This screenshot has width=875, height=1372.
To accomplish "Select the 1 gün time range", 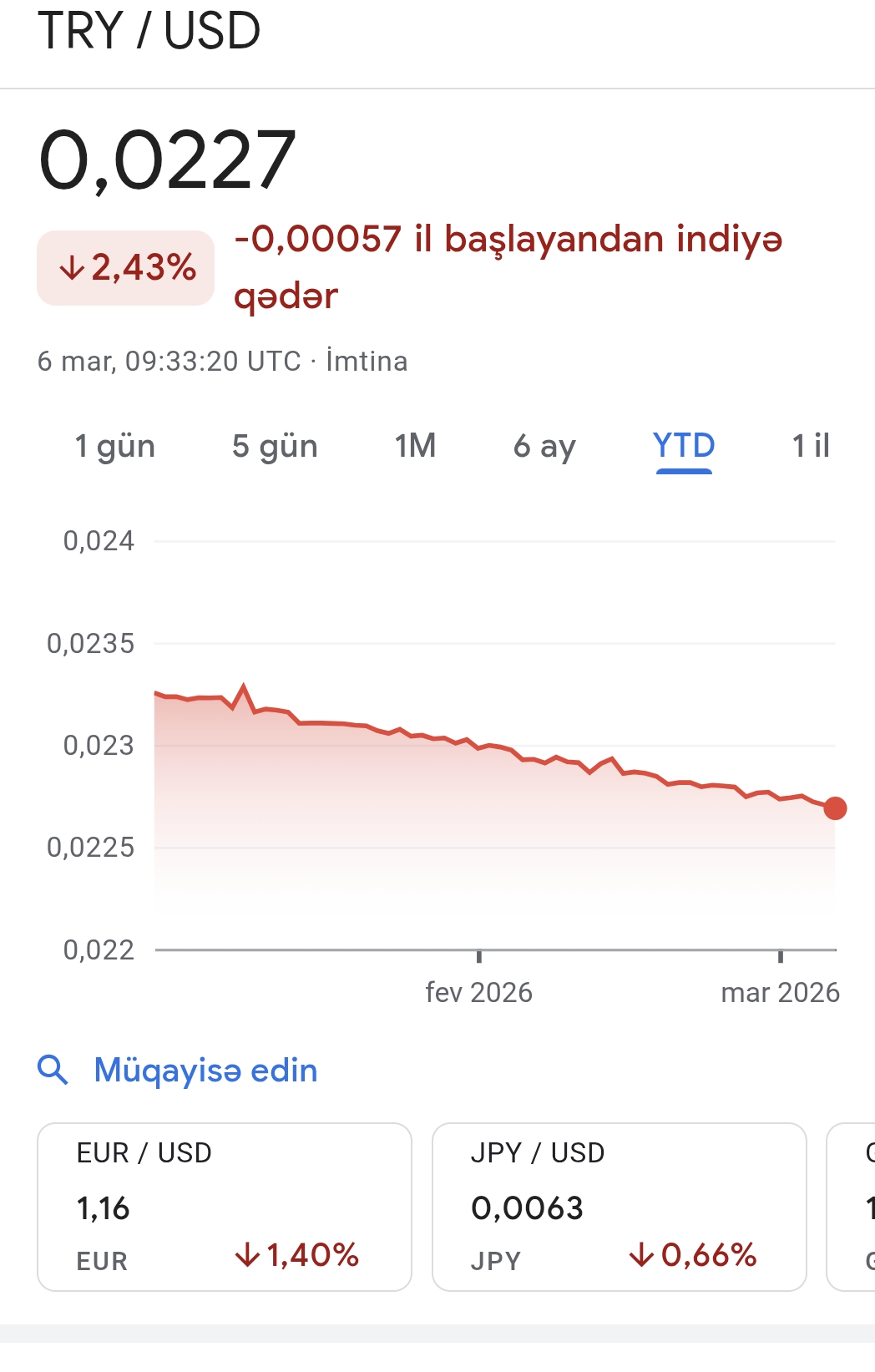I will point(114,446).
